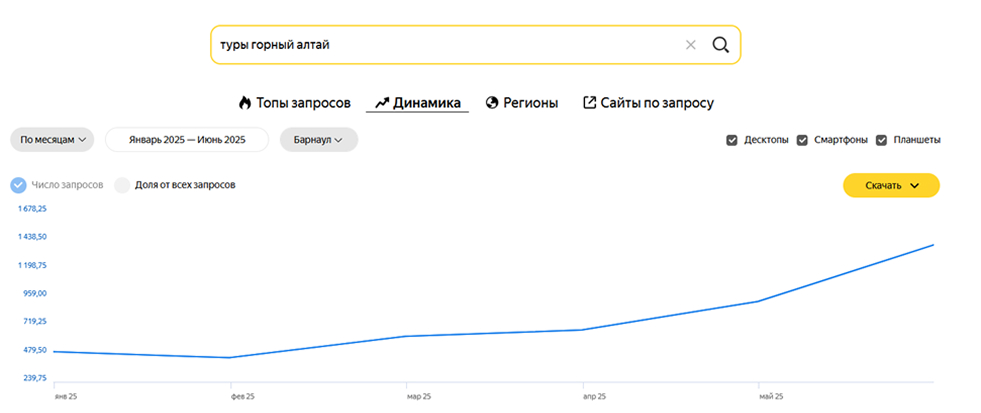
Task: Toggle the Смартфоны checkbox
Action: coord(802,140)
